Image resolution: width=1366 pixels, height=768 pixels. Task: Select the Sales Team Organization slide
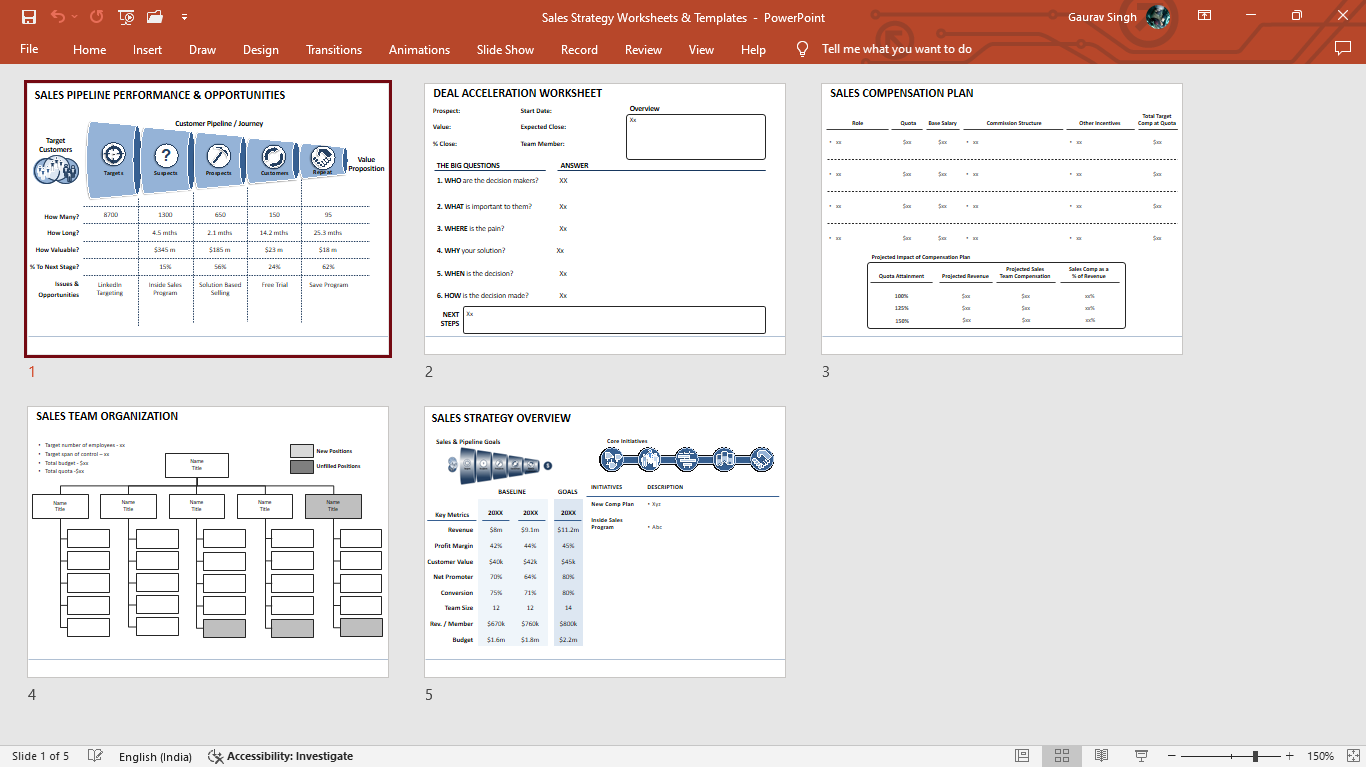(208, 542)
